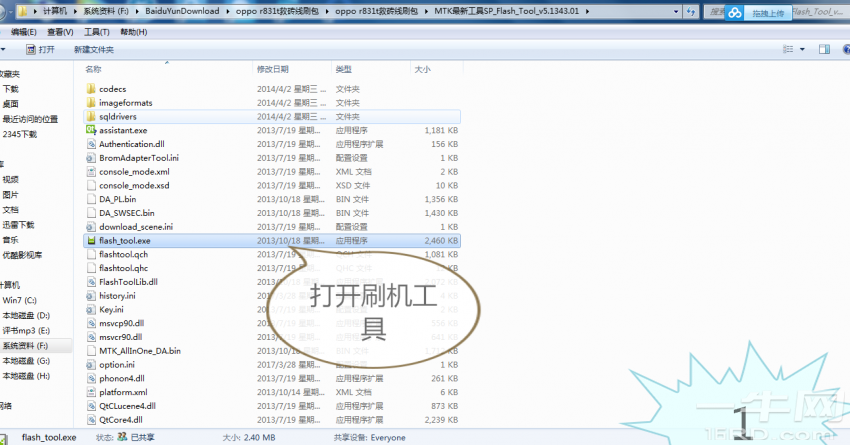The height and width of the screenshot is (445, 850).
Task: Open the 帮助(H) menu
Action: (x=135, y=31)
